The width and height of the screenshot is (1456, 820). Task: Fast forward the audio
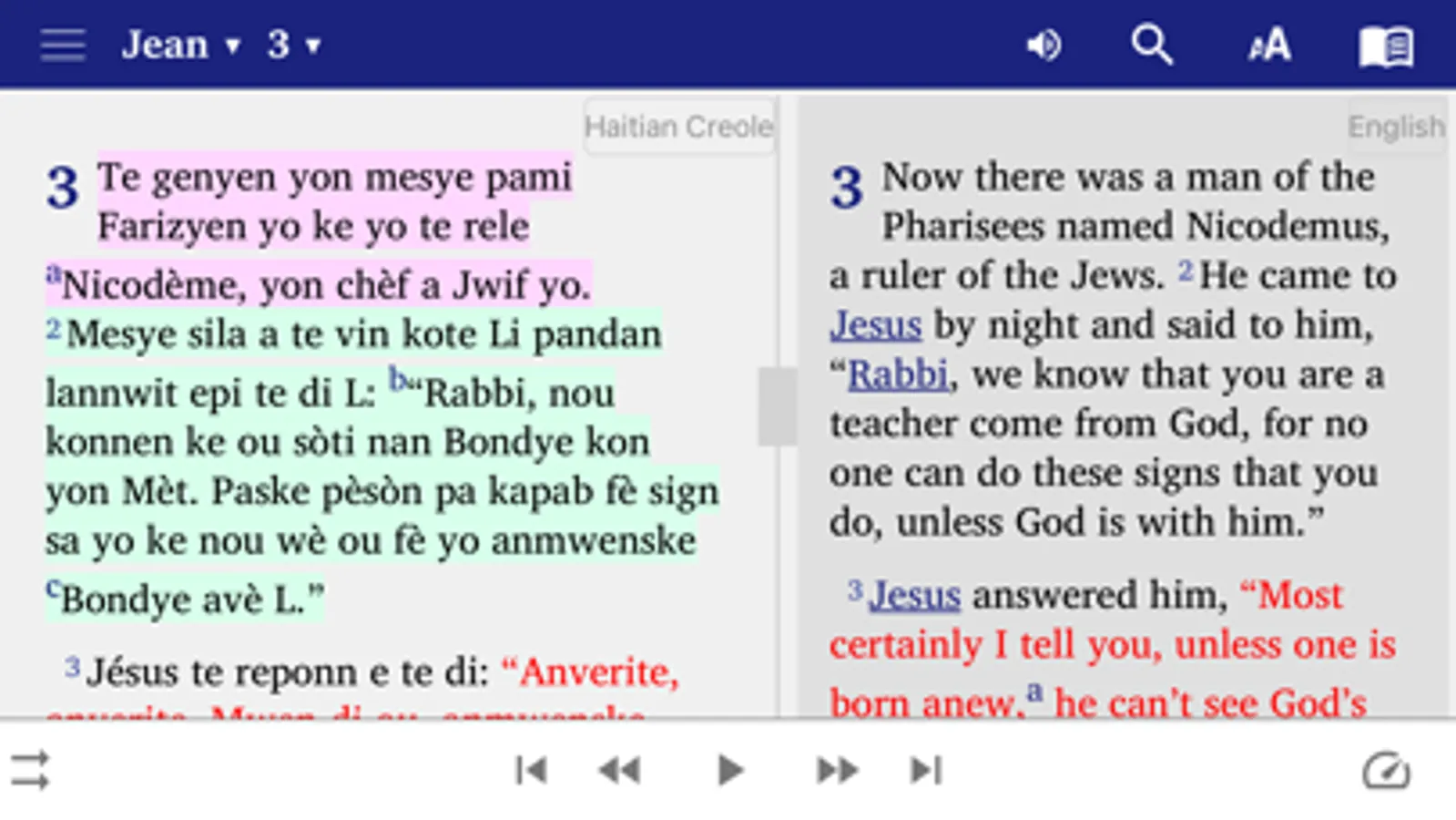point(837,771)
